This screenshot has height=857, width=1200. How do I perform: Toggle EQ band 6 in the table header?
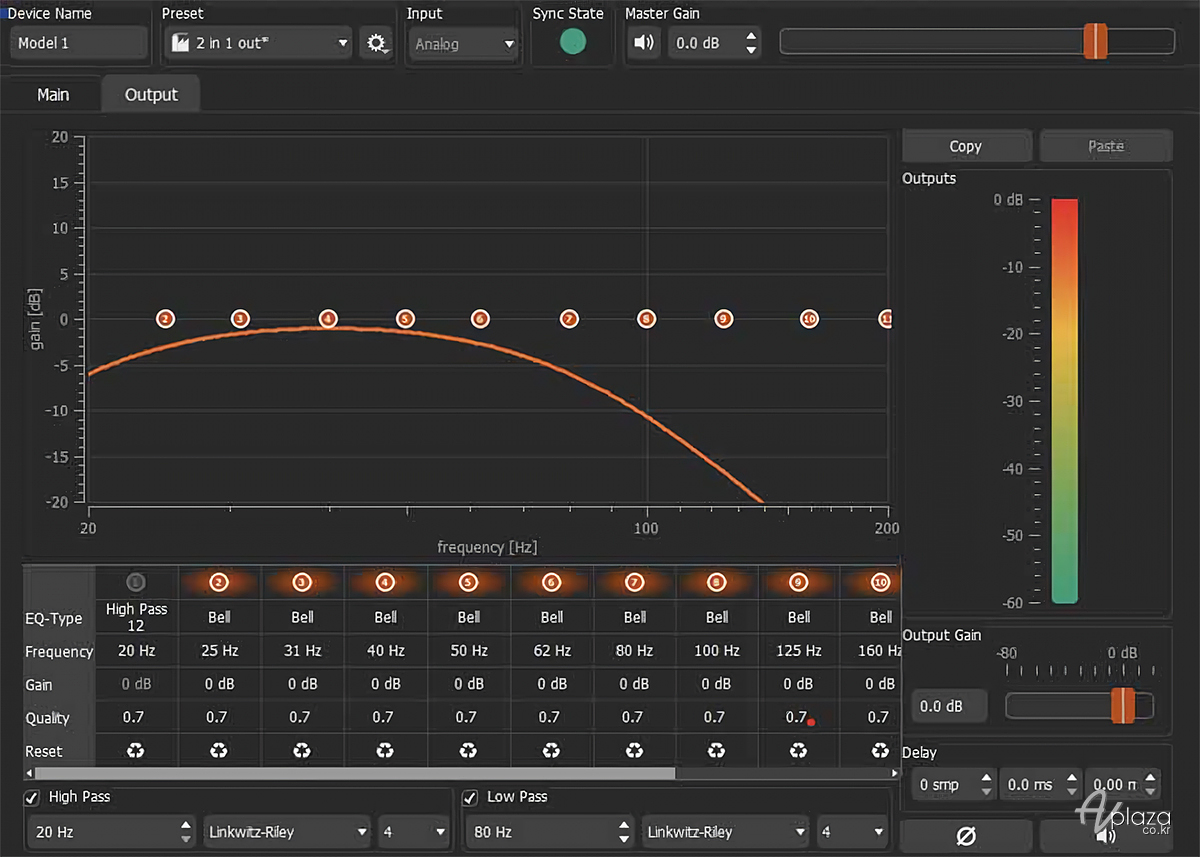(551, 582)
